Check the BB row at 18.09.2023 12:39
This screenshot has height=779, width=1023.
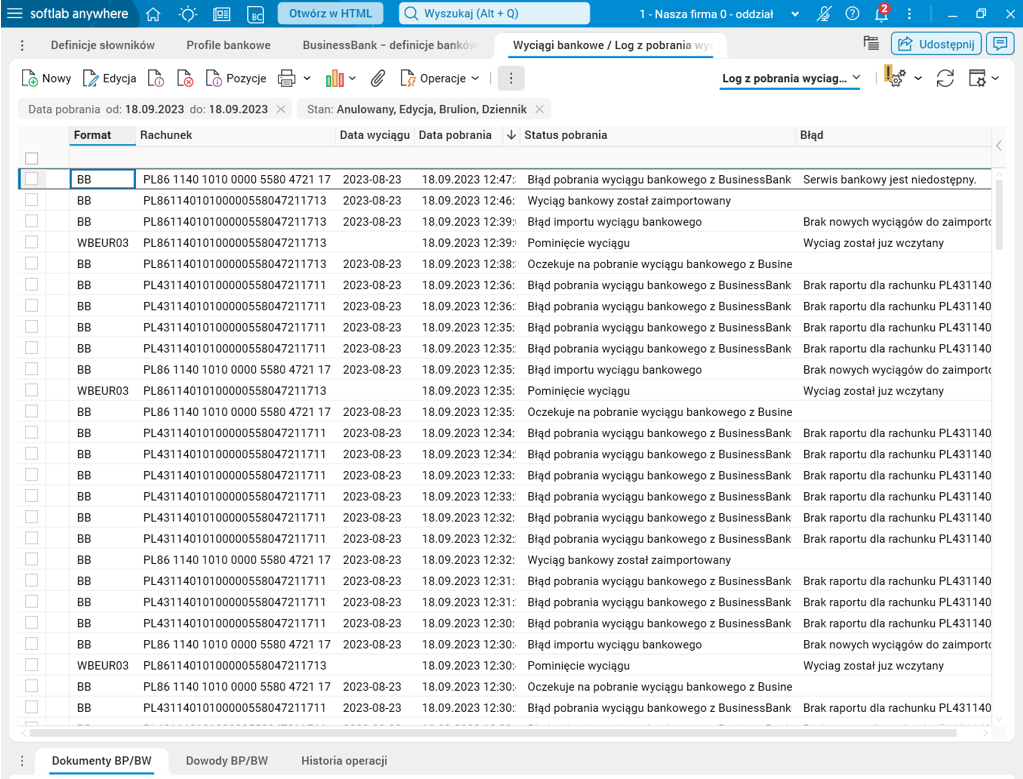pos(31,221)
